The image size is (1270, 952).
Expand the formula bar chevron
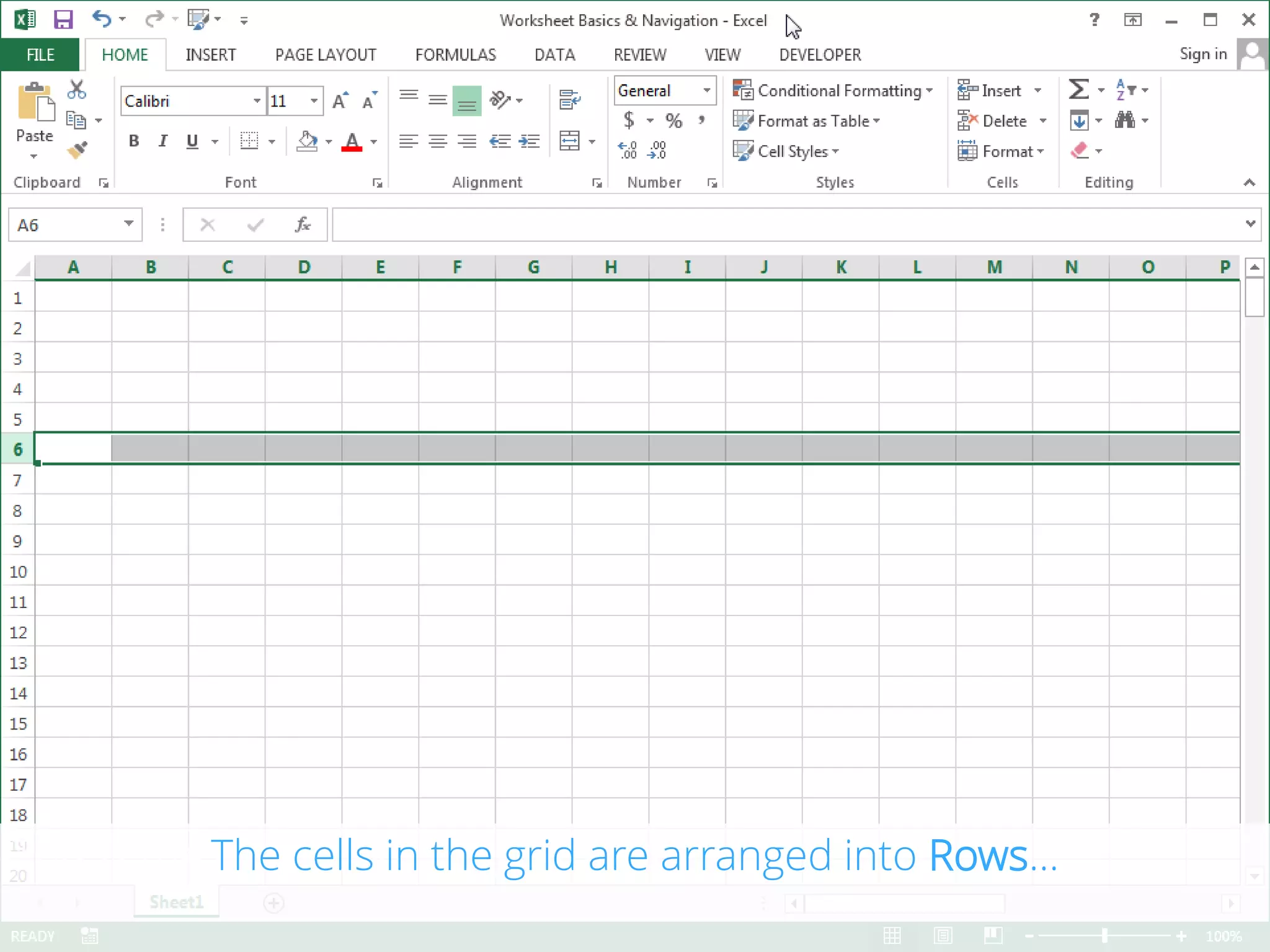coord(1250,224)
